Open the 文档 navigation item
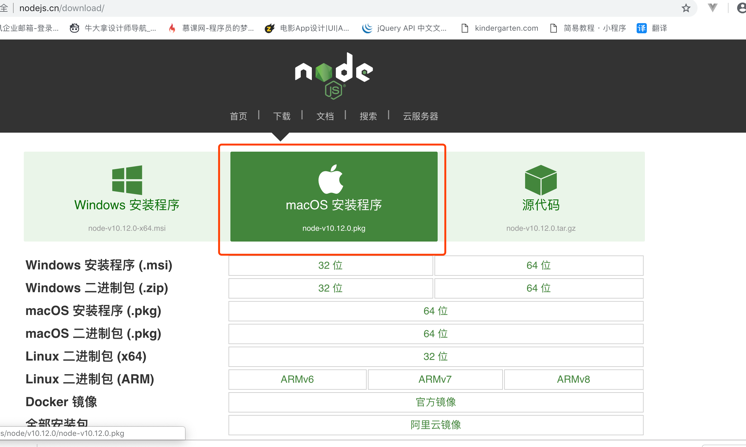Viewport: 746px width, 447px height. 325,116
